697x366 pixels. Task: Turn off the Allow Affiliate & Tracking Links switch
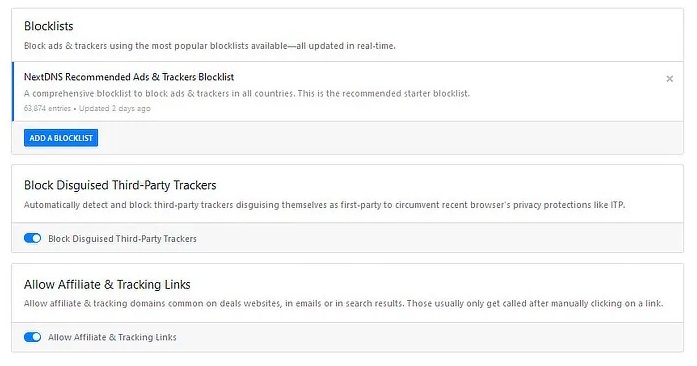[32, 337]
